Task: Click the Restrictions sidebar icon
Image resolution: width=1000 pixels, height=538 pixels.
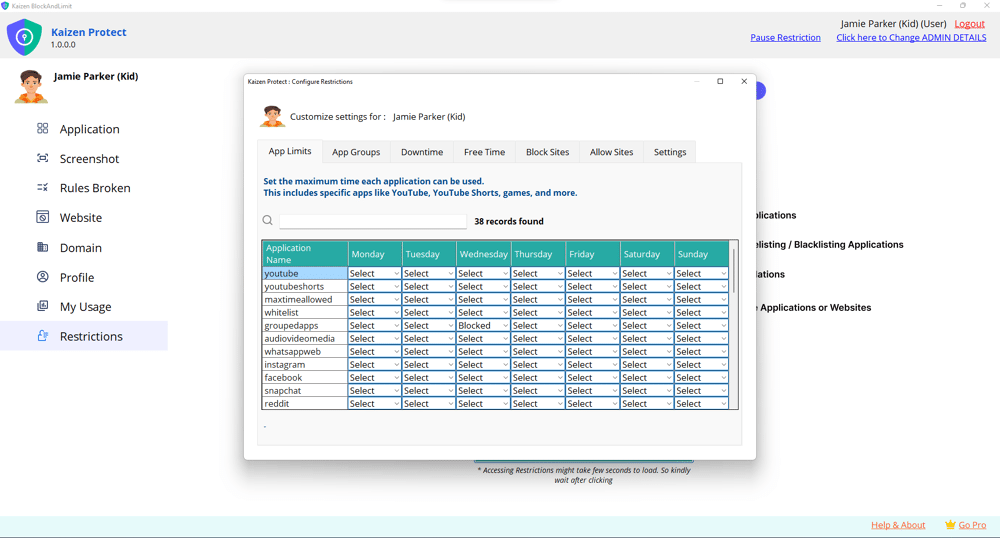Action: (x=42, y=336)
